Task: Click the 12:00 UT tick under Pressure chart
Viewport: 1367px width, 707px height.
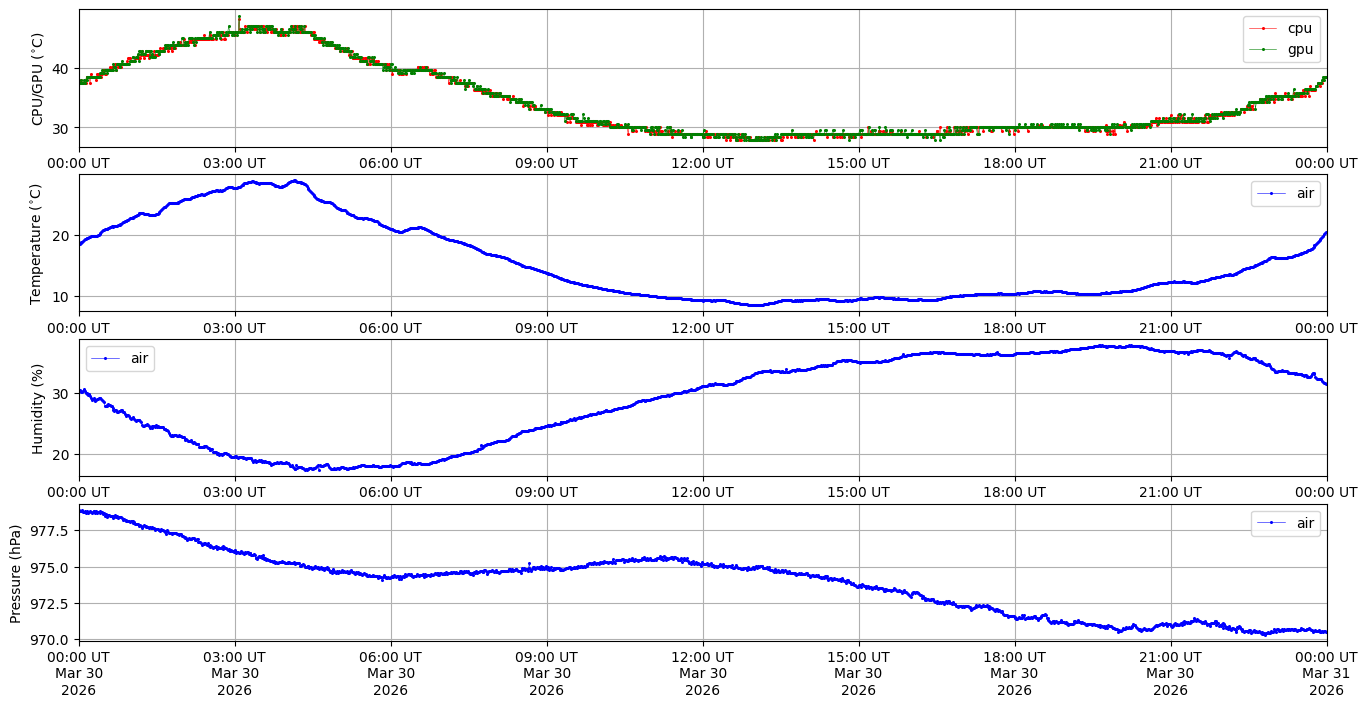Action: [x=702, y=657]
